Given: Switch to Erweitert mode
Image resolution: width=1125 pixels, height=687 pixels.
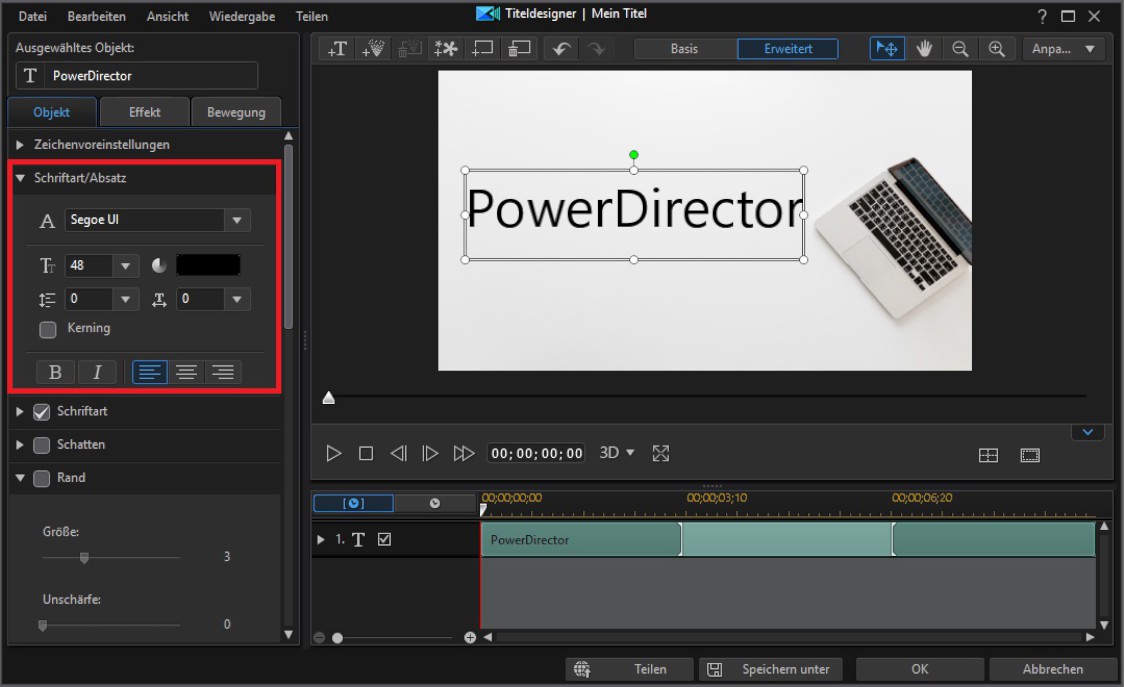Looking at the screenshot, I should 788,49.
